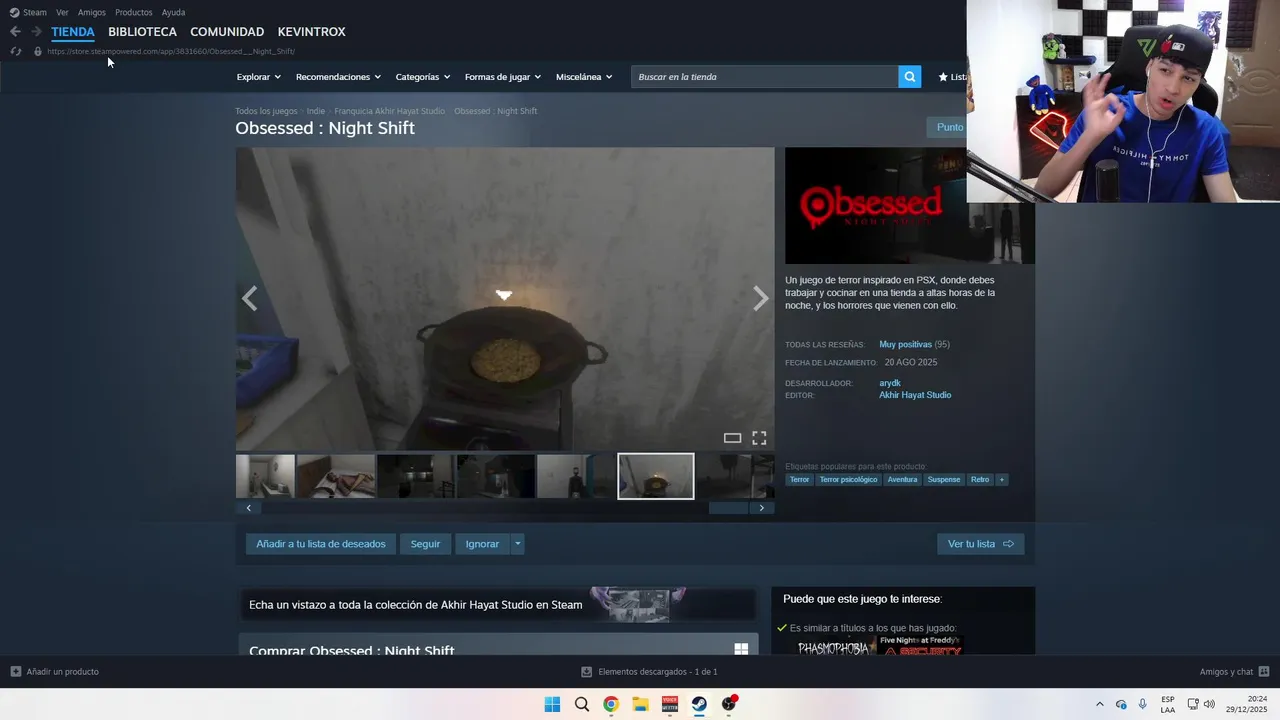Click the plus button to add a tag
This screenshot has width=1280, height=720.
(x=1001, y=479)
